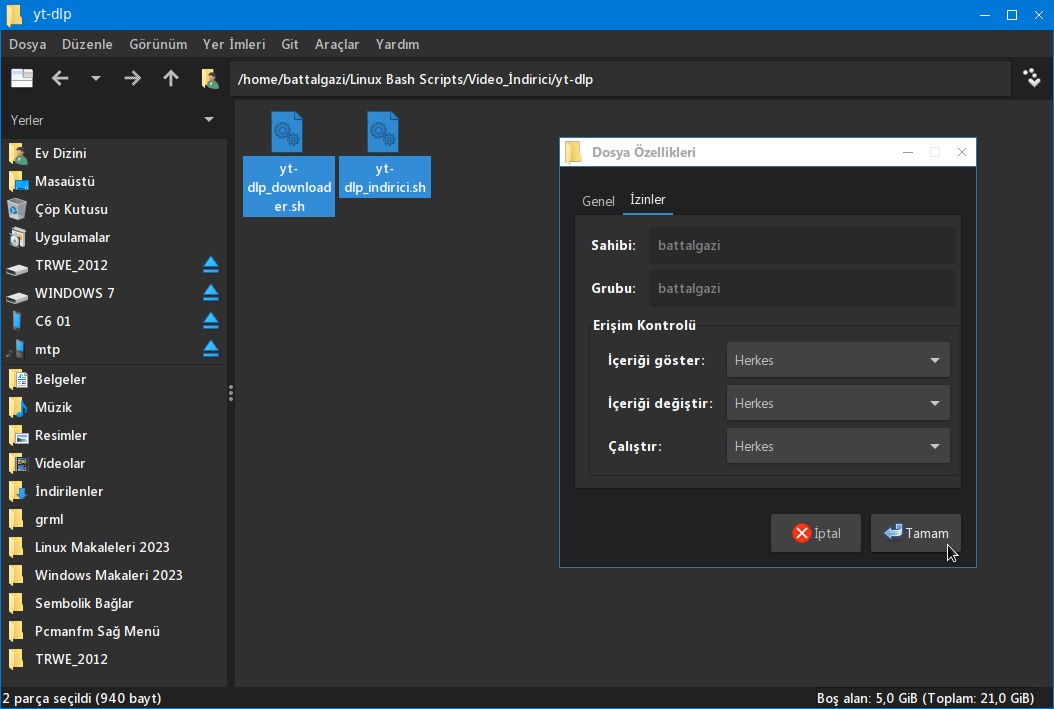Go up to the parent folder
This screenshot has width=1054, height=709.
point(171,79)
